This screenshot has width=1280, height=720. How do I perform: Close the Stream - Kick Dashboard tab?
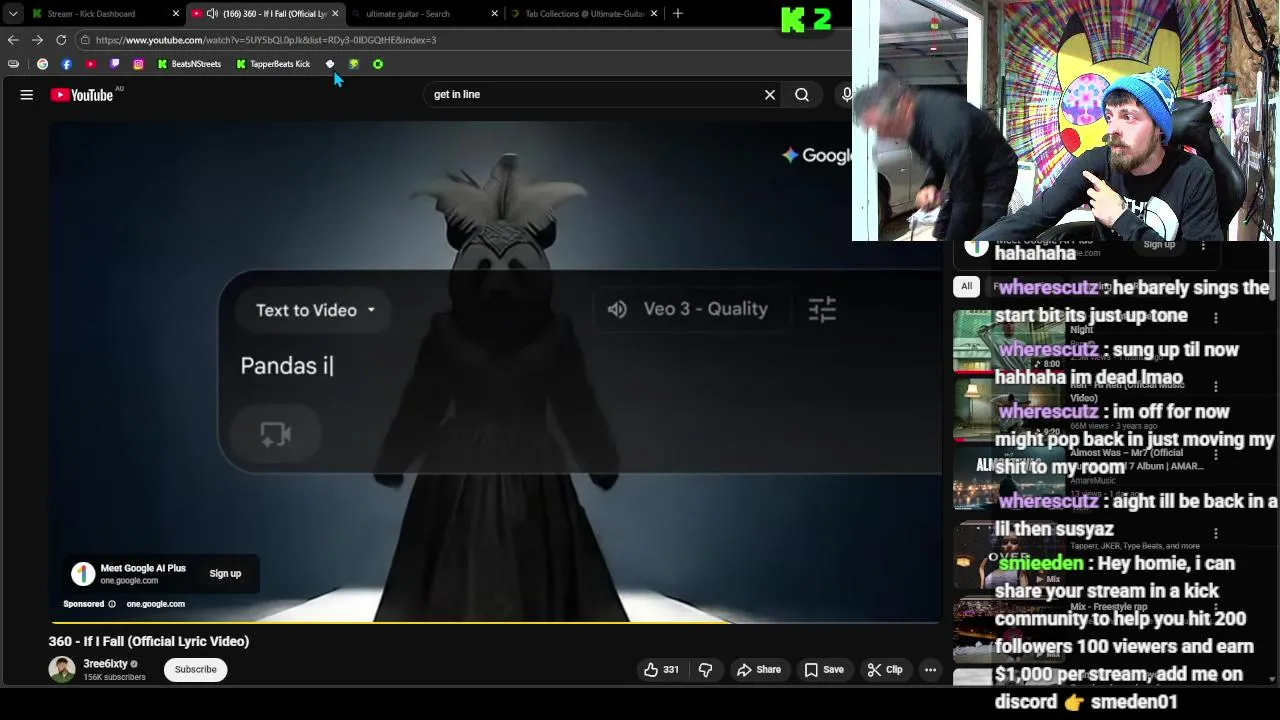[x=176, y=14]
